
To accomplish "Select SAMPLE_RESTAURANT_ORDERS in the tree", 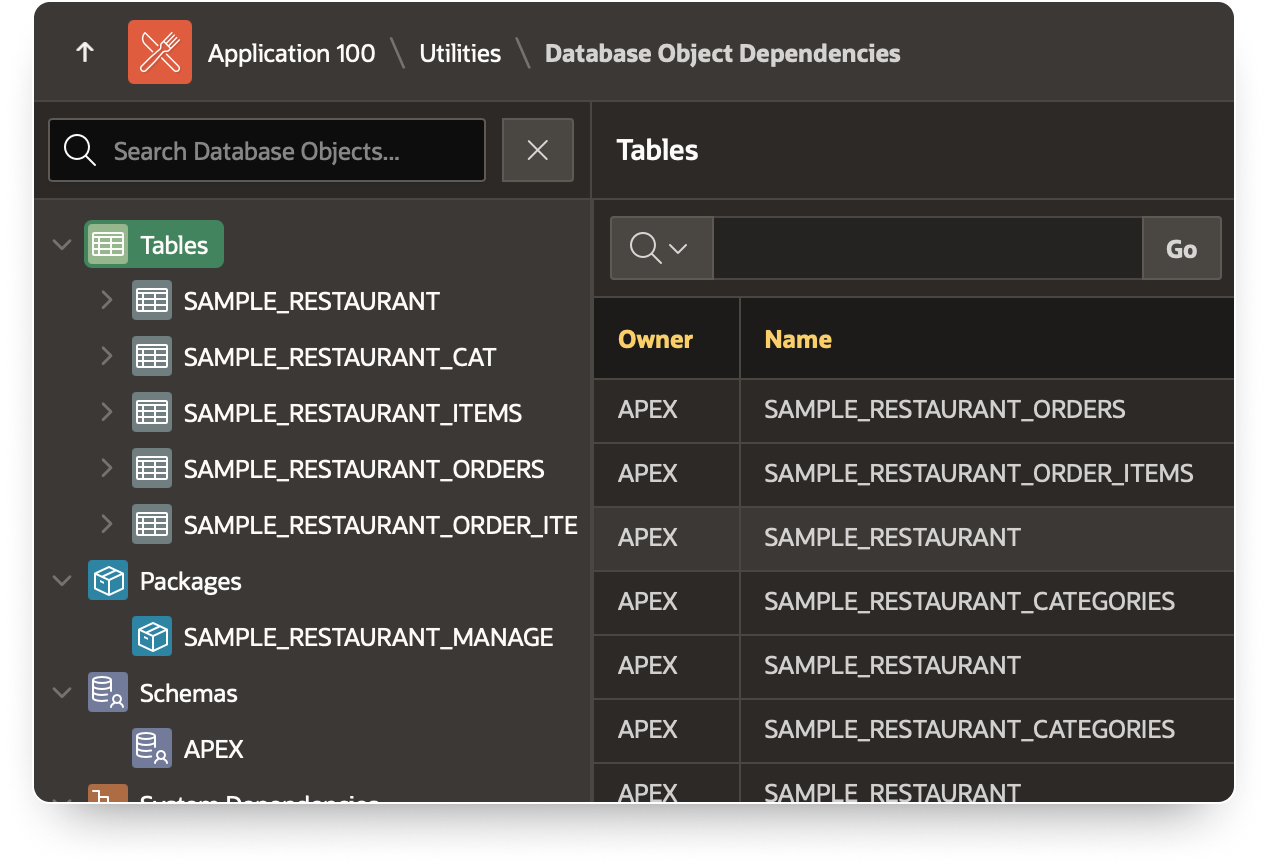I will pos(364,468).
